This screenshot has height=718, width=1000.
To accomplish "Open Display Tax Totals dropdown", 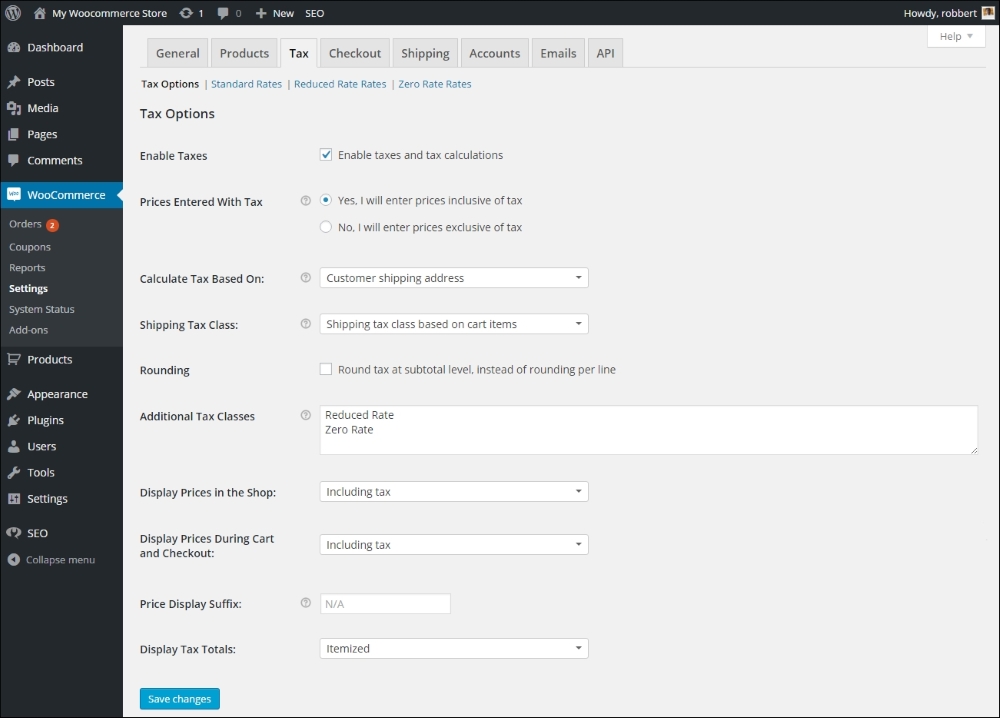I will [453, 648].
